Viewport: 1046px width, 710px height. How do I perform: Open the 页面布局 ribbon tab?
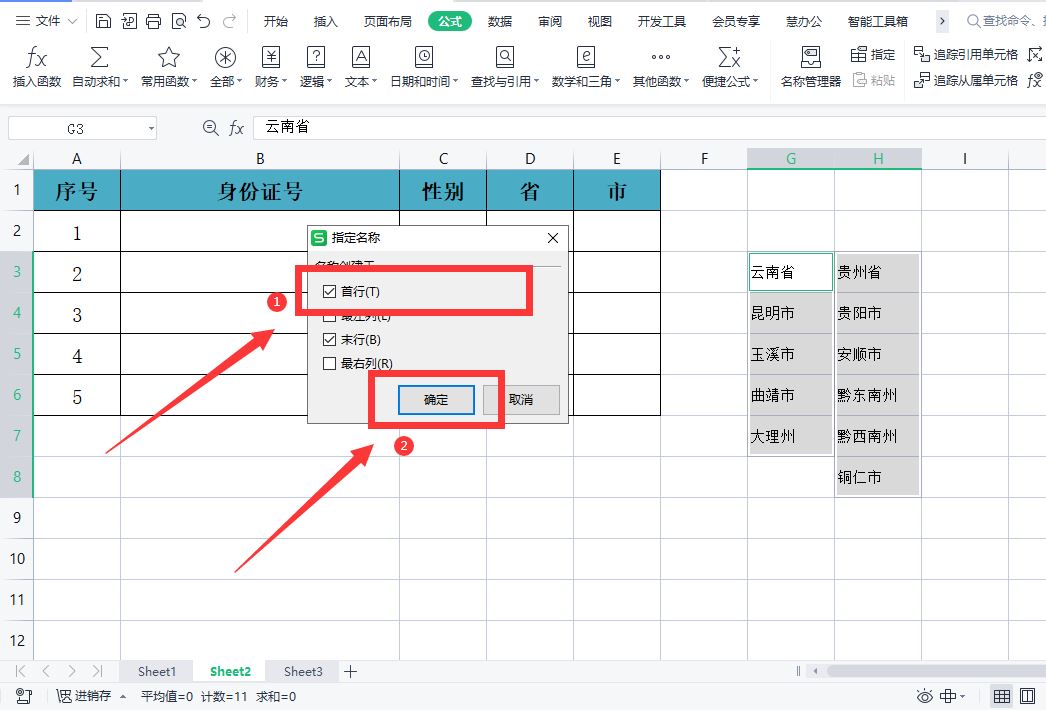click(388, 21)
